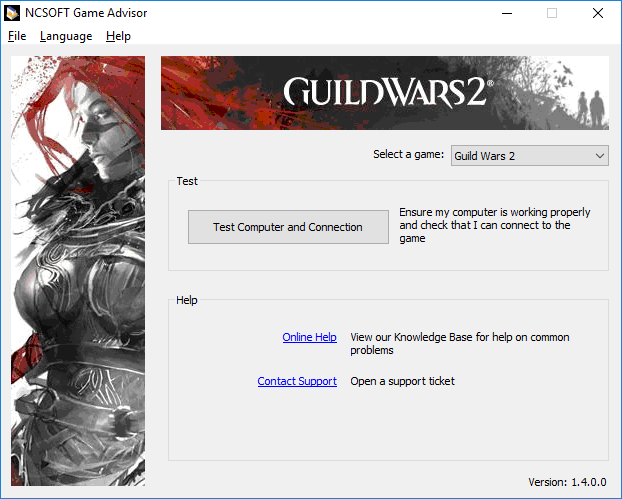Click the red-haired character artwork
The width and height of the screenshot is (622, 499).
pos(78,271)
